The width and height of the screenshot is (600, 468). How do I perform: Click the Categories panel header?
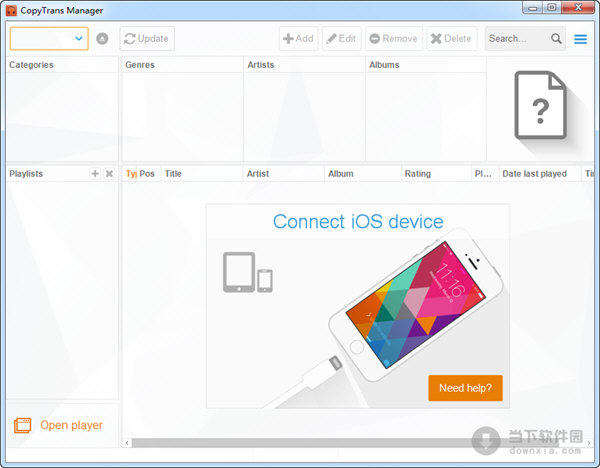62,65
